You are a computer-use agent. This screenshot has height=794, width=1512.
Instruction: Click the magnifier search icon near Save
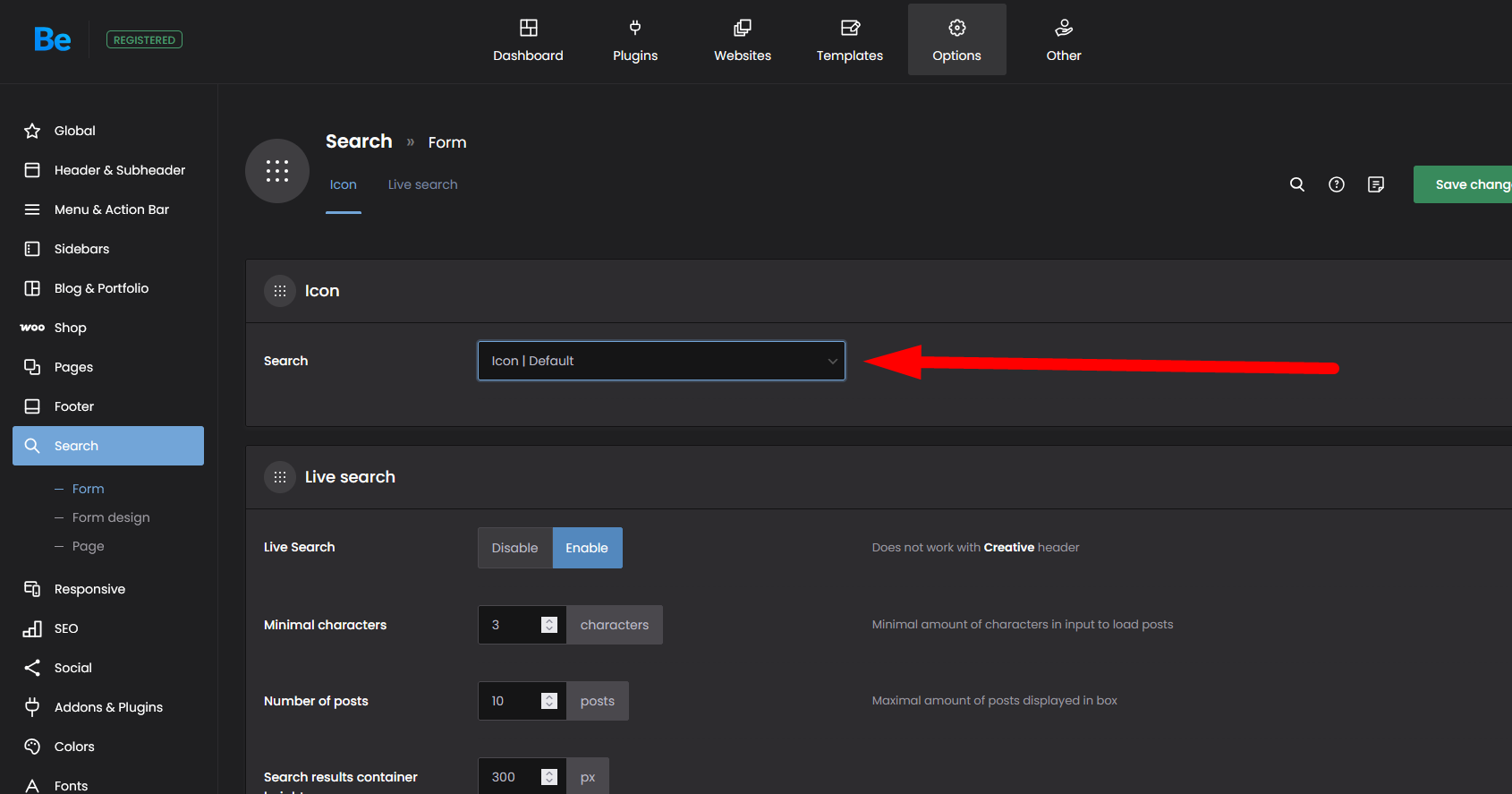(x=1296, y=184)
